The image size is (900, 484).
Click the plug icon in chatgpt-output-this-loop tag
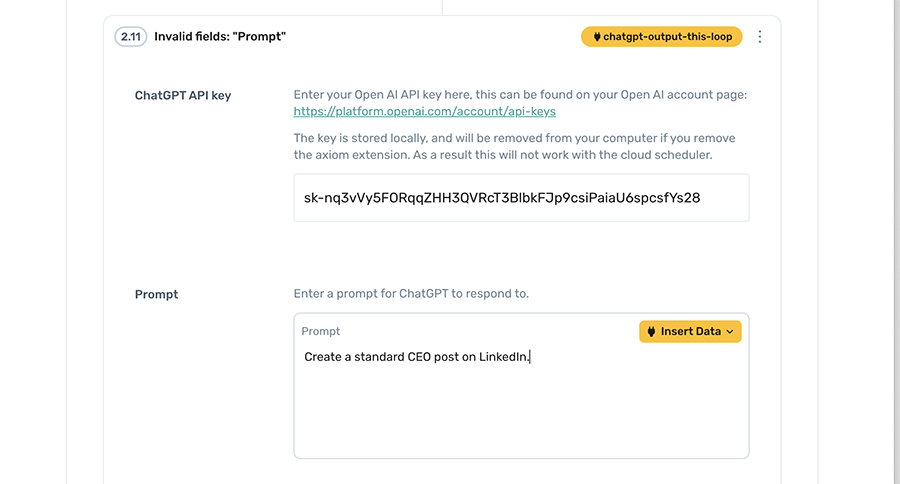(596, 37)
